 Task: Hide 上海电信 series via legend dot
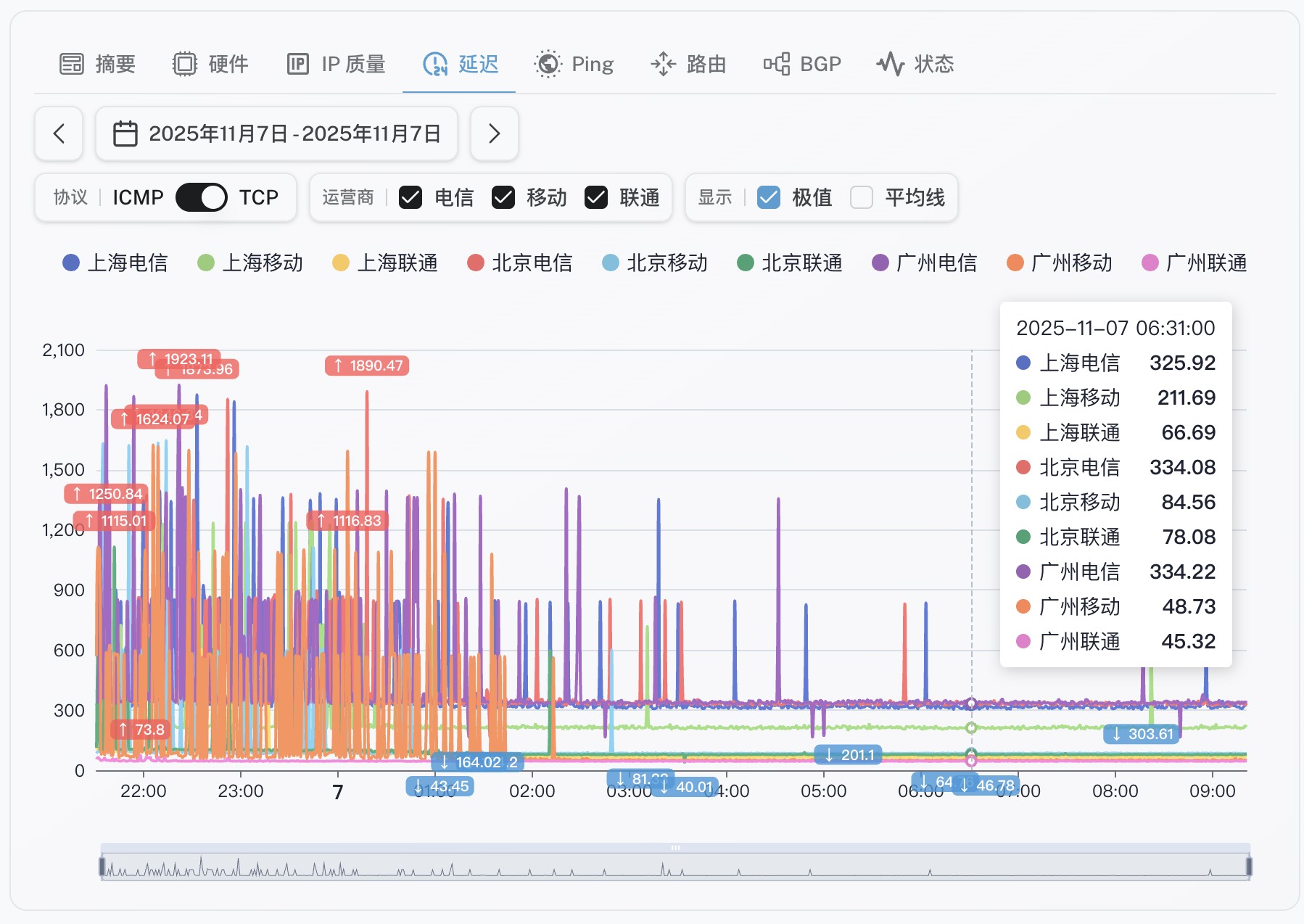pos(71,263)
